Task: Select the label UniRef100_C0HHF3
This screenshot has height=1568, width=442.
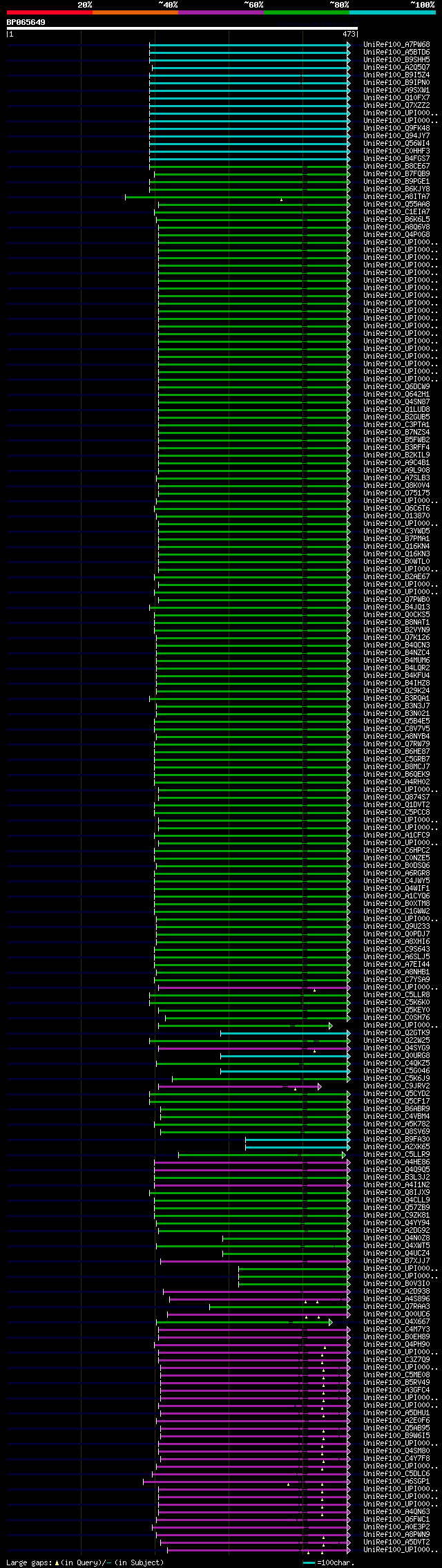Action: pyautogui.click(x=396, y=151)
